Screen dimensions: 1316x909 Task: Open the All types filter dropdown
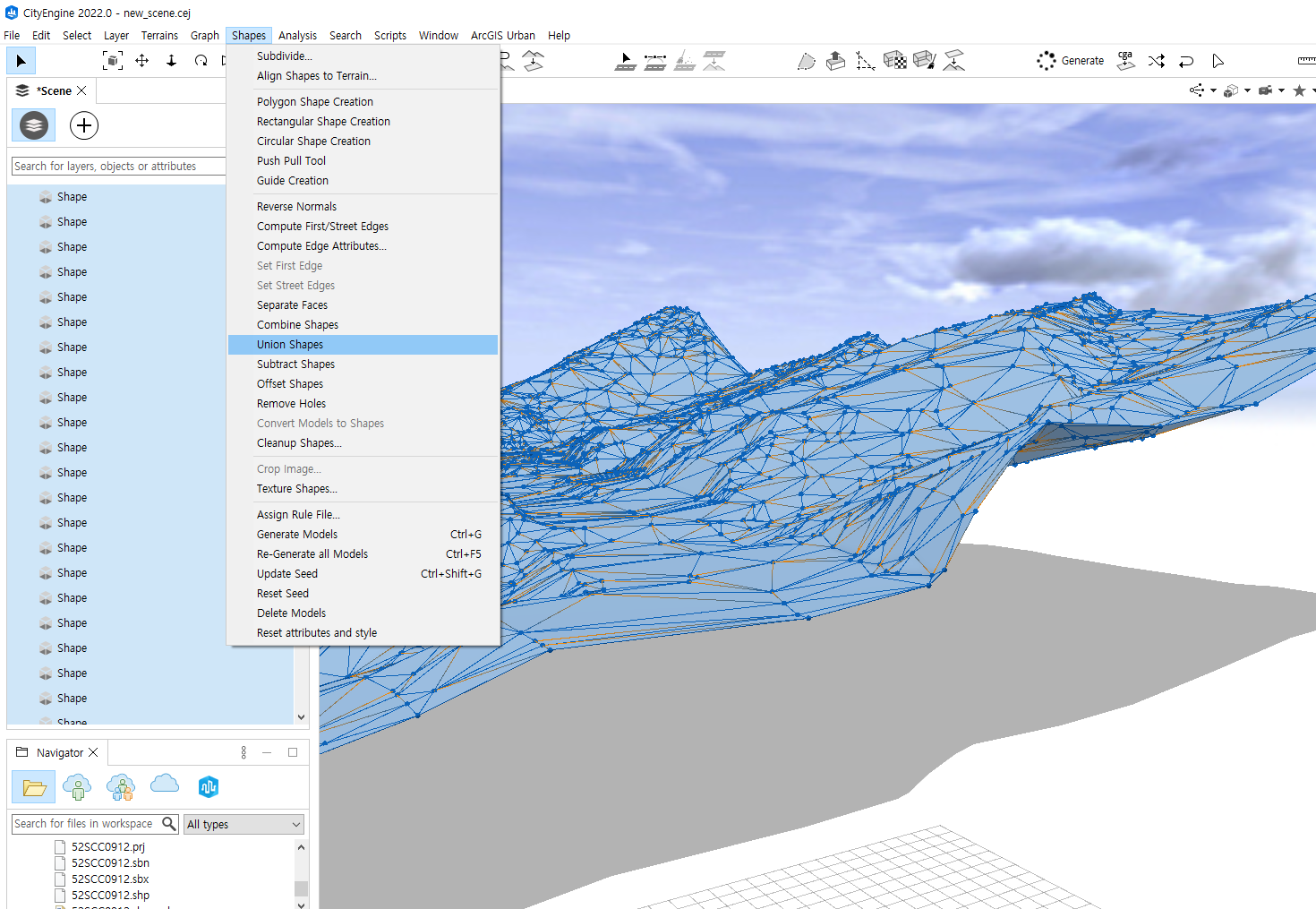(x=244, y=824)
